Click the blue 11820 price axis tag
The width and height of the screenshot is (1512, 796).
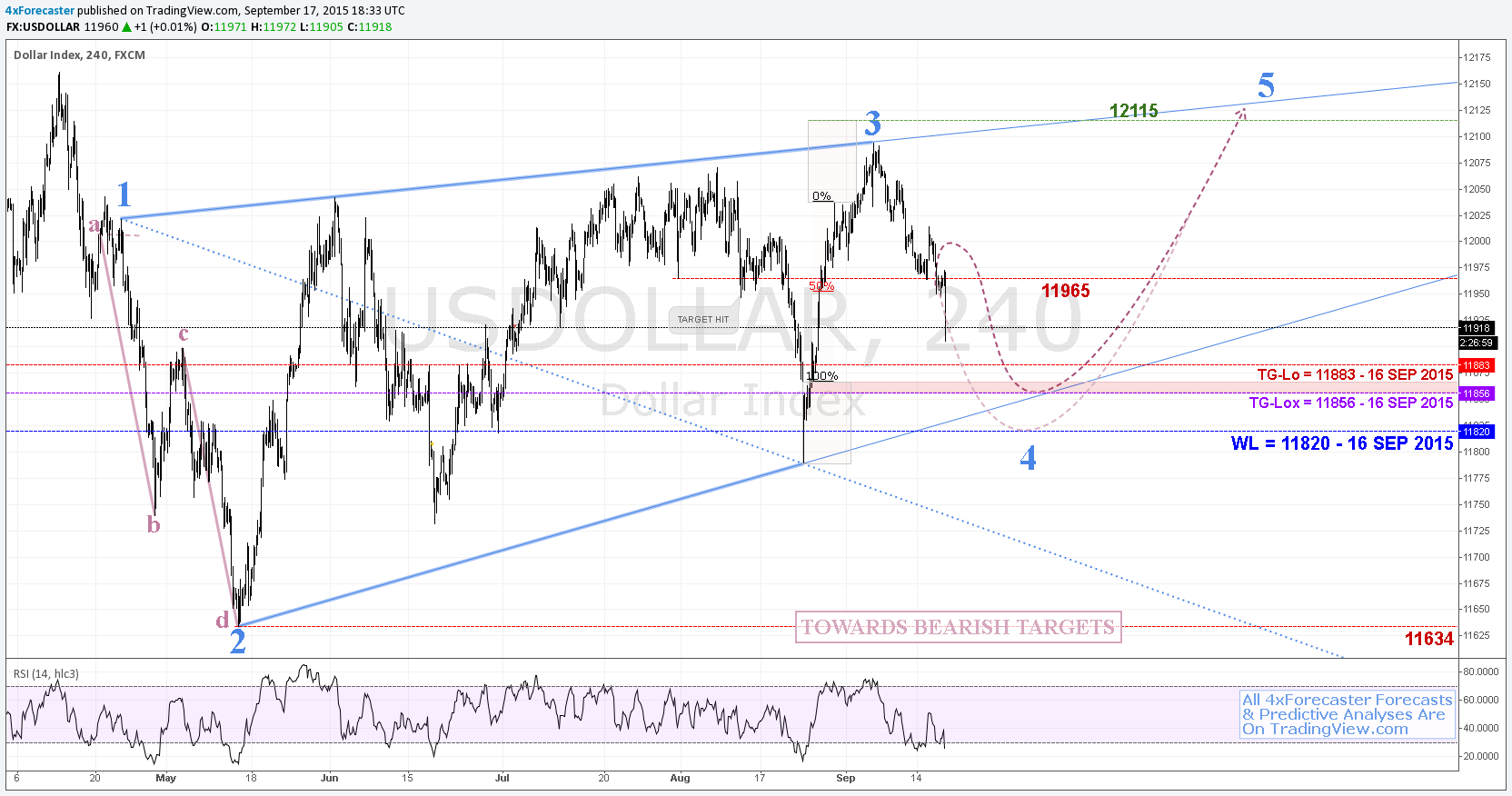(x=1477, y=432)
